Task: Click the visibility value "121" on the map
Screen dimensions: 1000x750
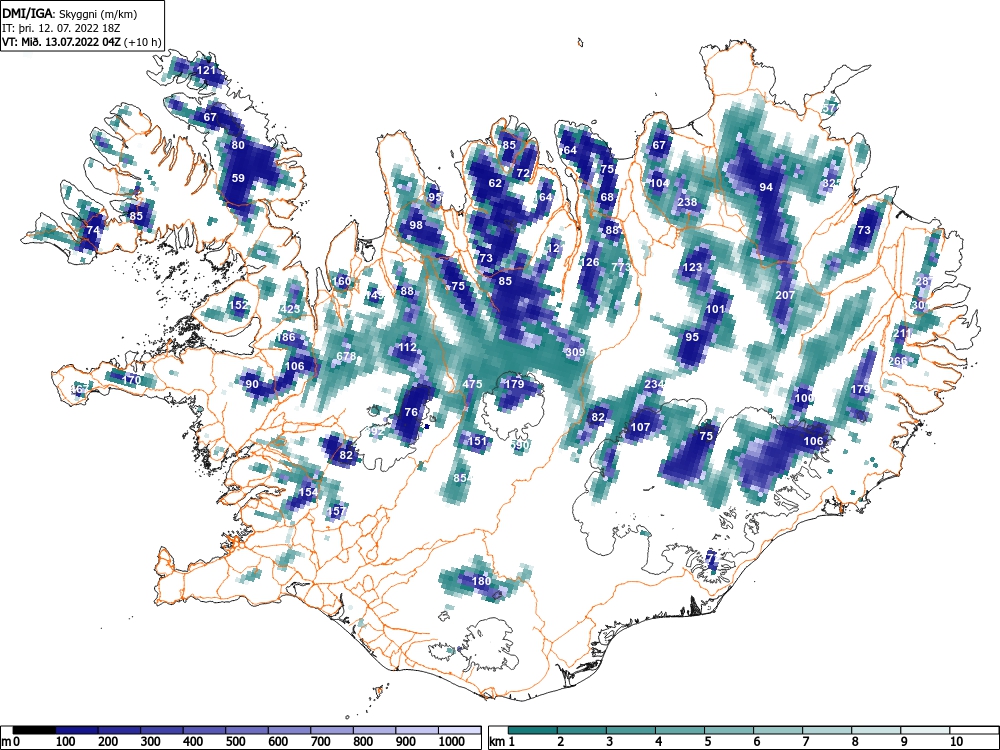Action: click(206, 70)
